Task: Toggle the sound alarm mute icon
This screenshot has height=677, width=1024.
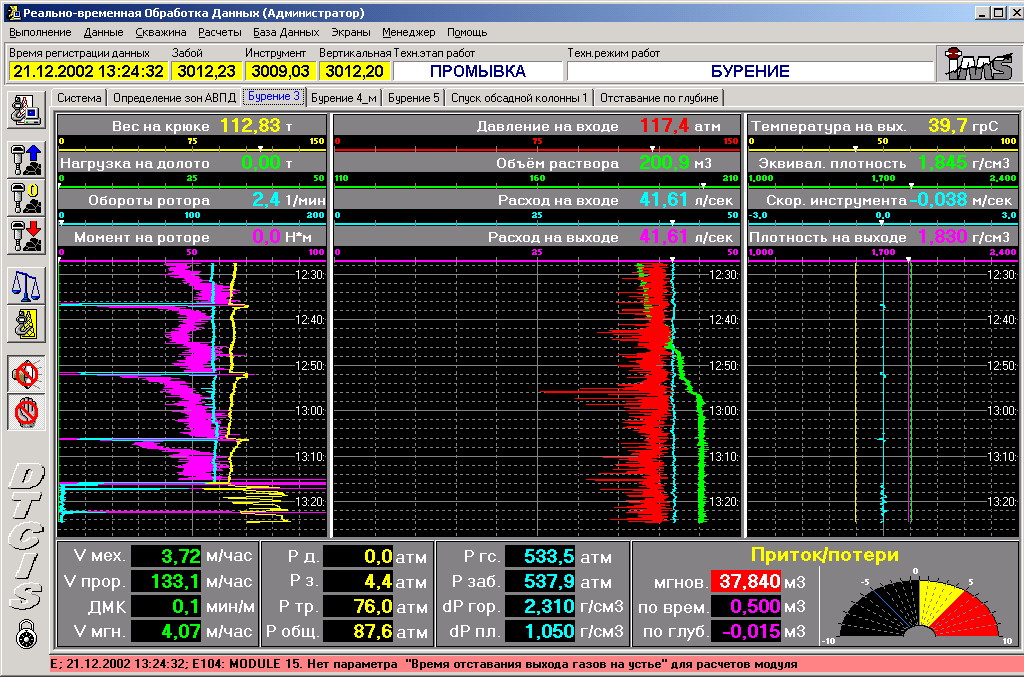Action: click(24, 375)
